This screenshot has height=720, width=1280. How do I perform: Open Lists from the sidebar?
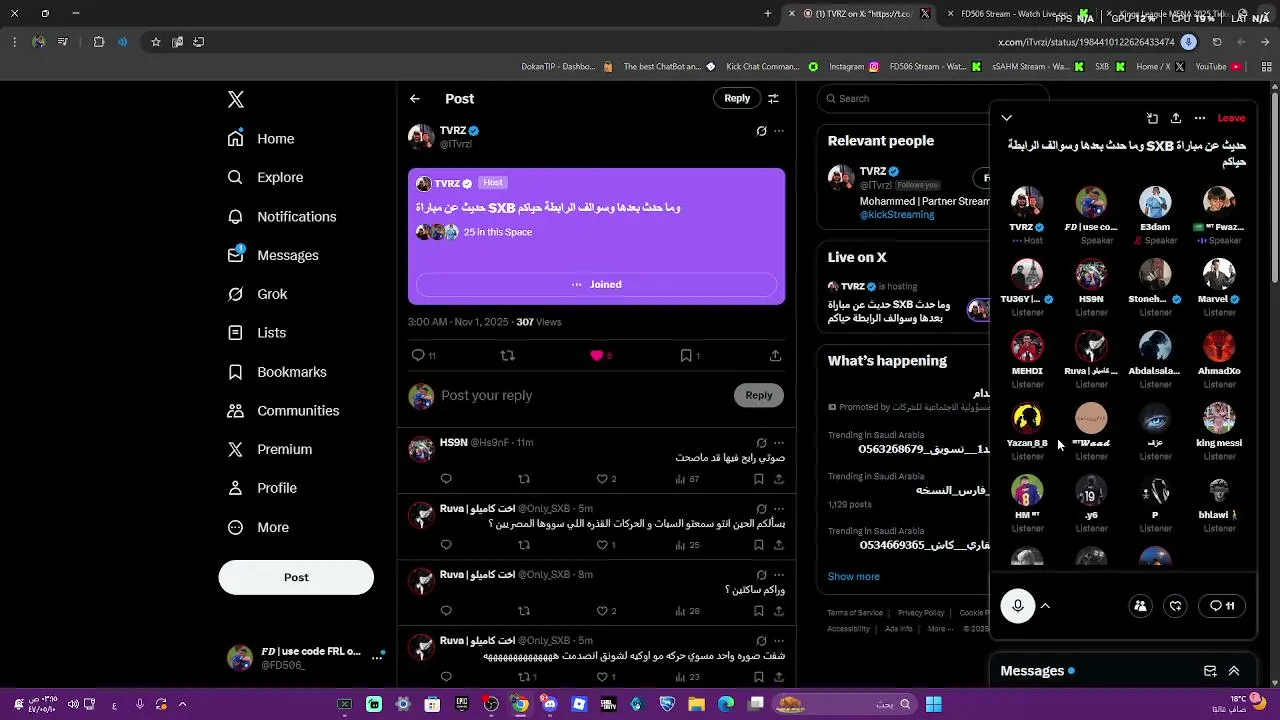click(x=256, y=333)
